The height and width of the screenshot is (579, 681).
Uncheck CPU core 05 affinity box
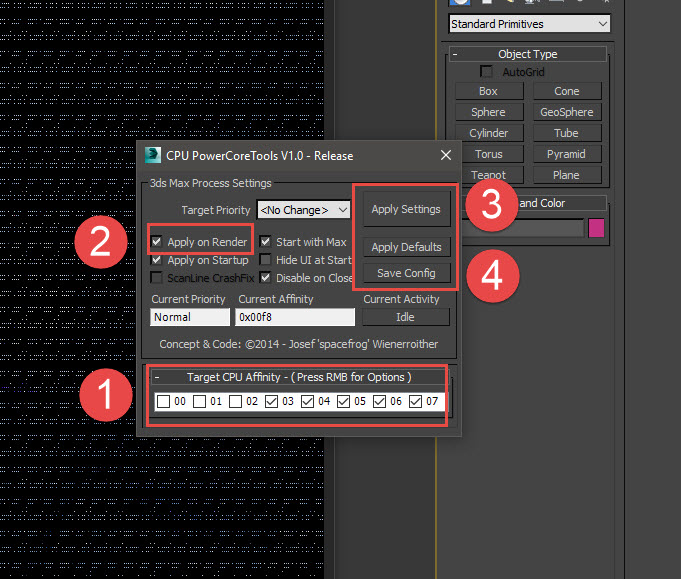click(344, 401)
